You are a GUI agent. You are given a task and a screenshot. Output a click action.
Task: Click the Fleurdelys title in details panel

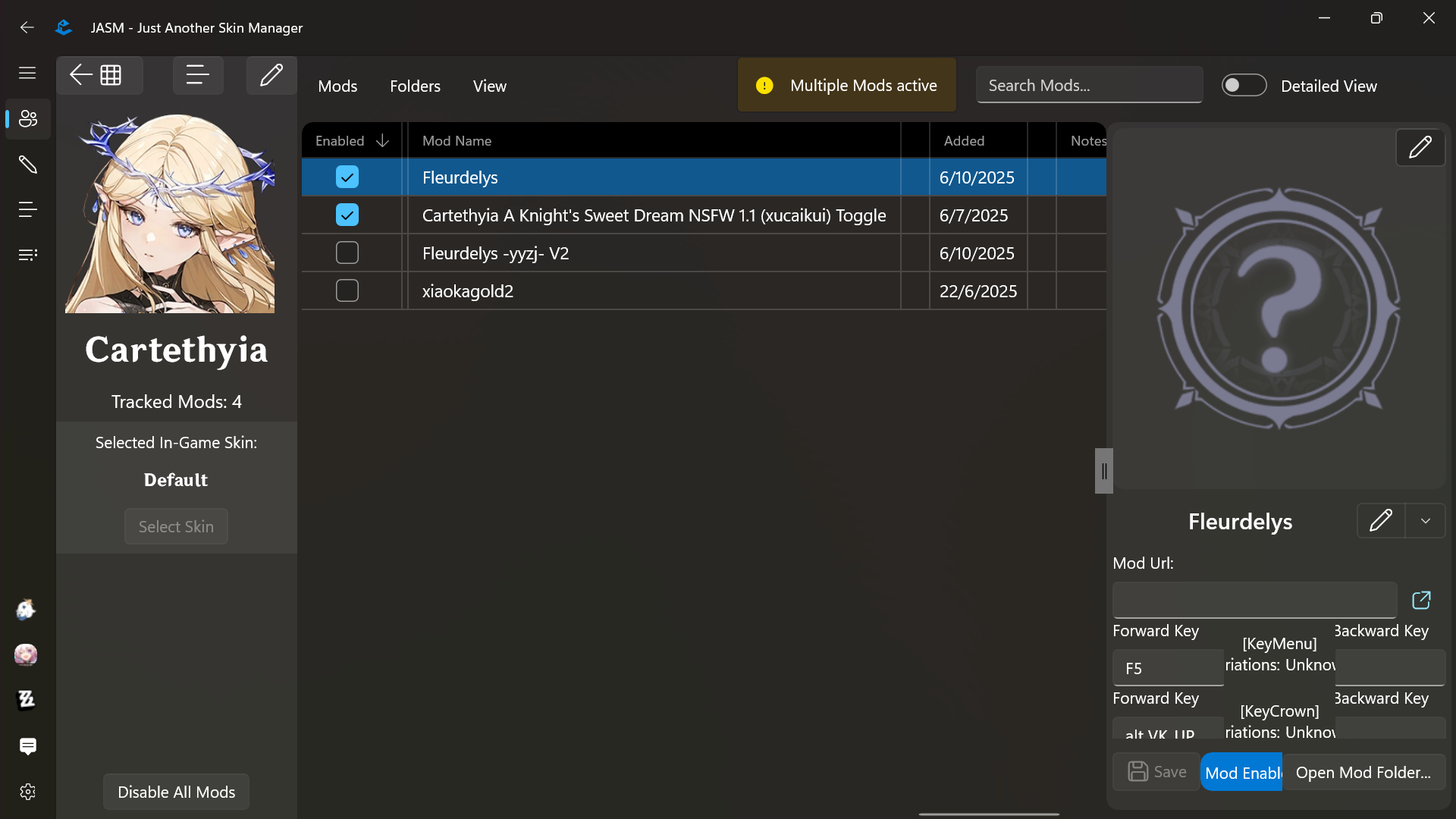[1240, 522]
